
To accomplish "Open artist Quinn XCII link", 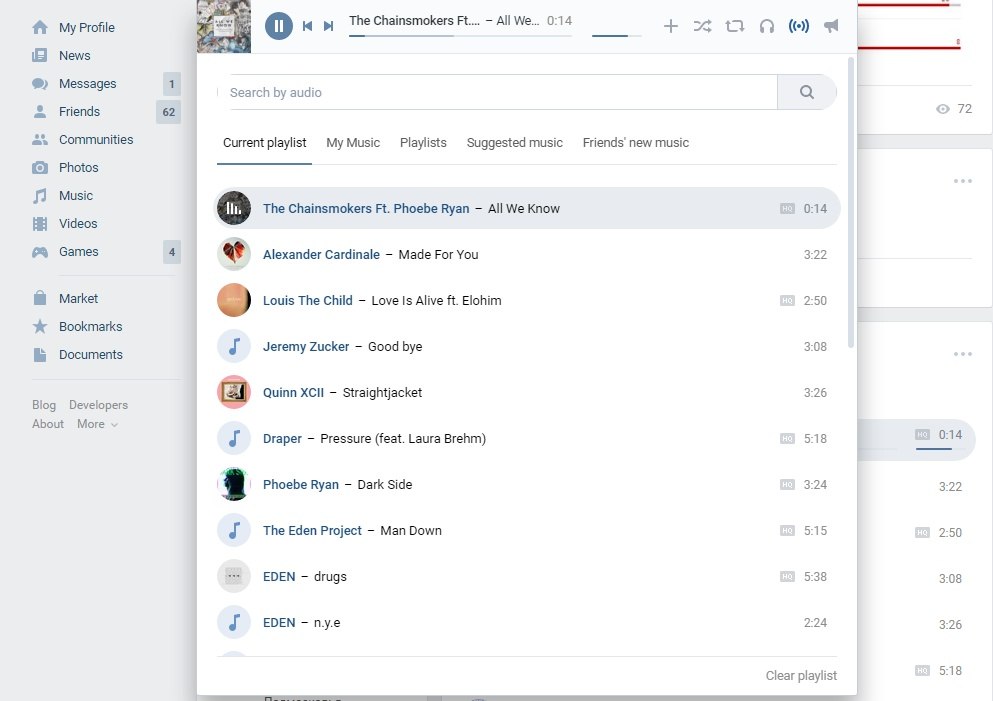I will pos(293,393).
